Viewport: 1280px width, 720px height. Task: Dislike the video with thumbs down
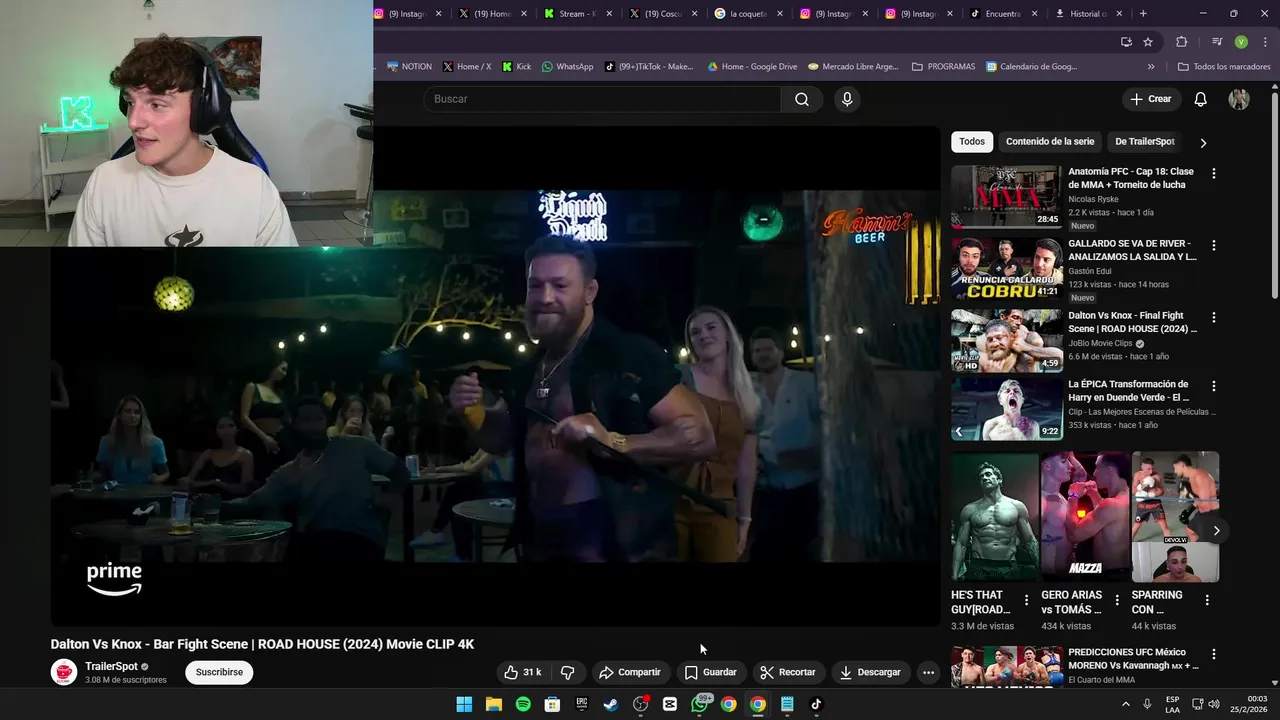point(567,672)
